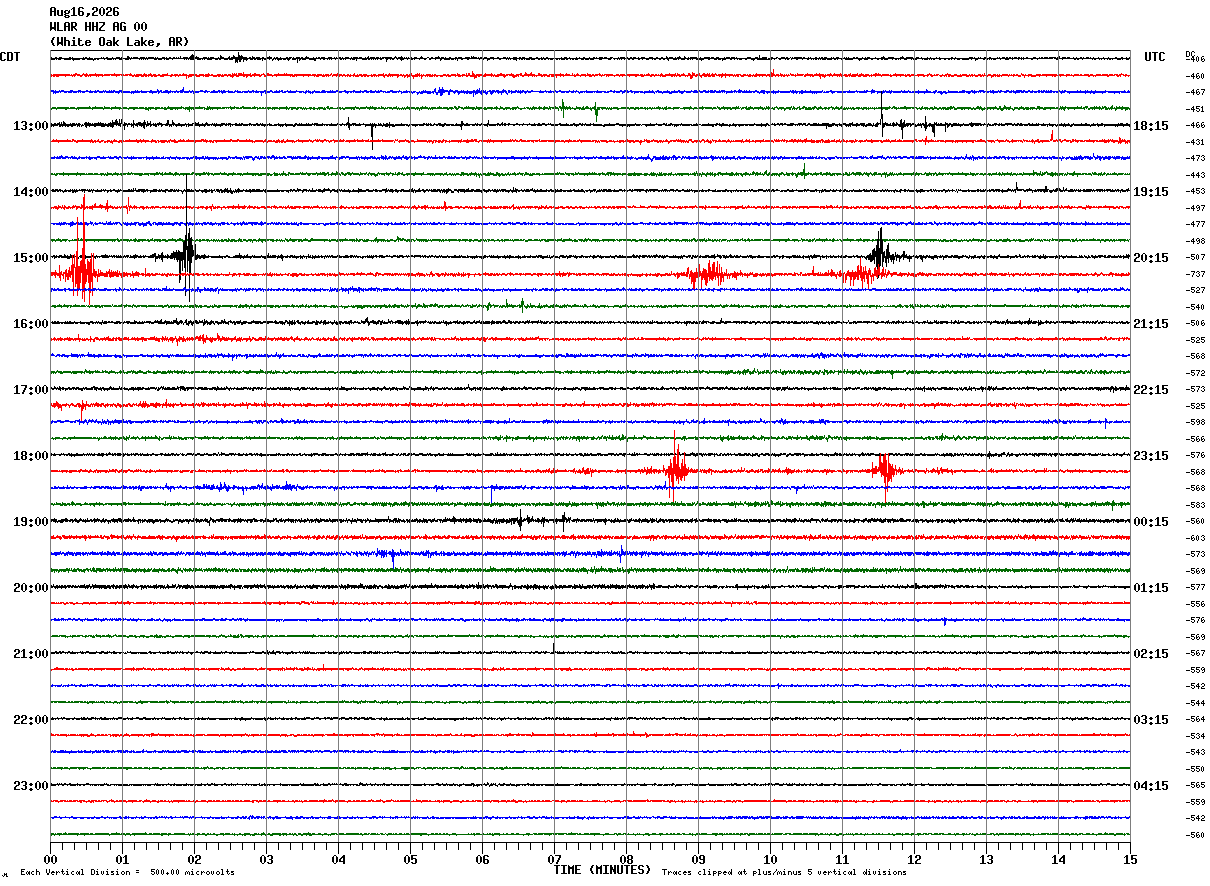This screenshot has width=1210, height=886.
Task: Click the '18:00' CDT hour label
Action: pos(30,456)
